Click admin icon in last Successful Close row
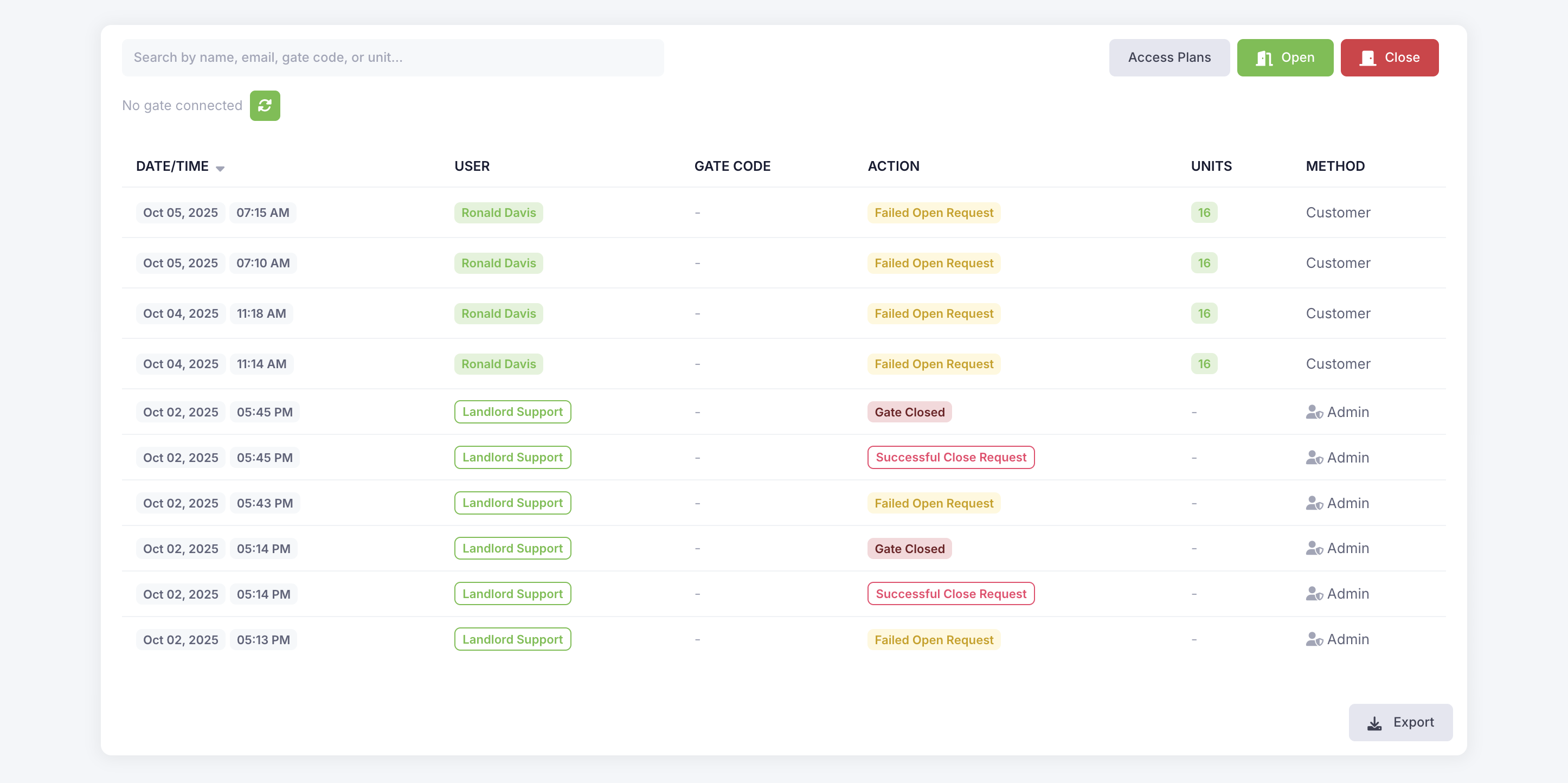Viewport: 1568px width, 783px height. coord(1314,594)
